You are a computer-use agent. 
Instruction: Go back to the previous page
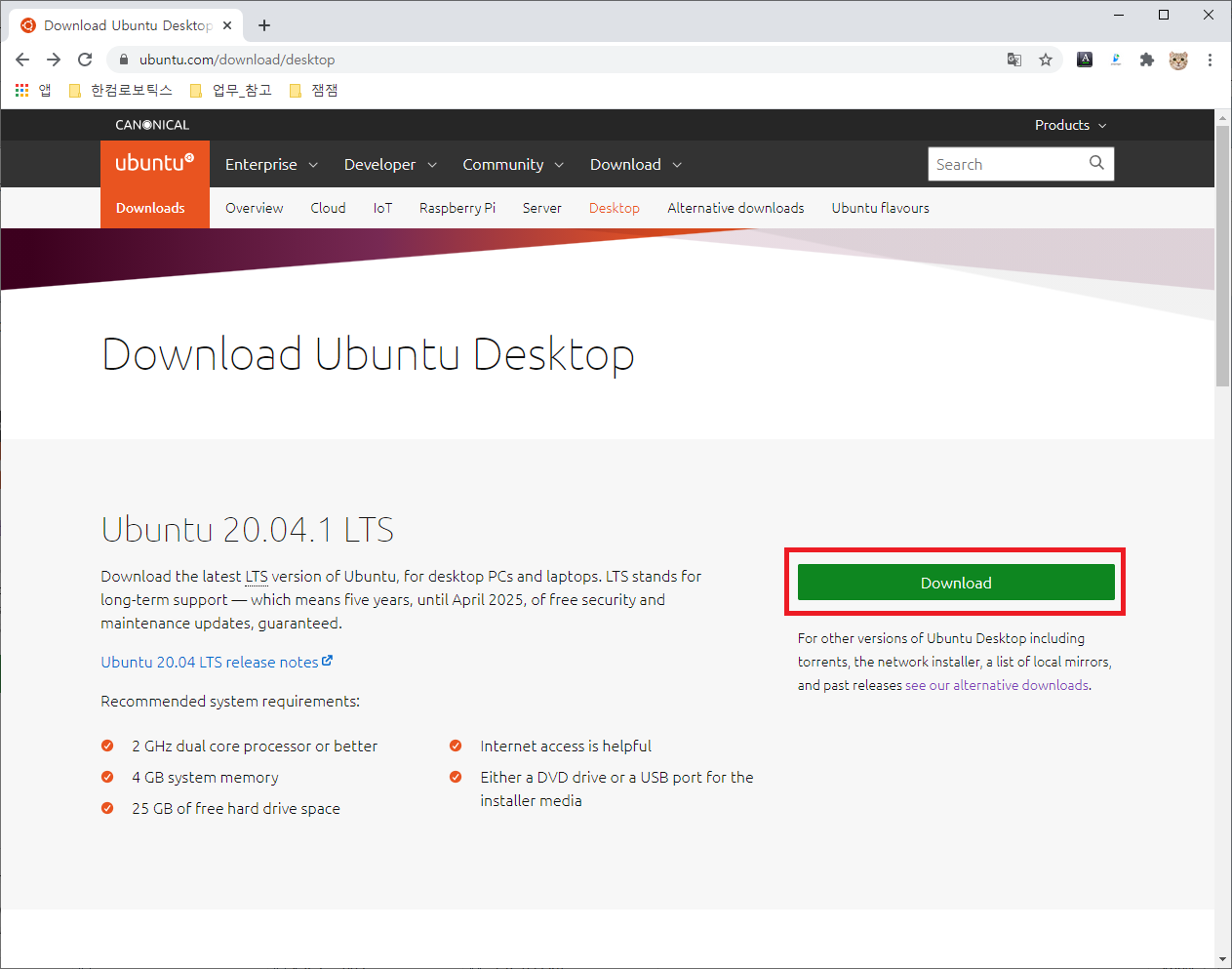click(x=22, y=60)
